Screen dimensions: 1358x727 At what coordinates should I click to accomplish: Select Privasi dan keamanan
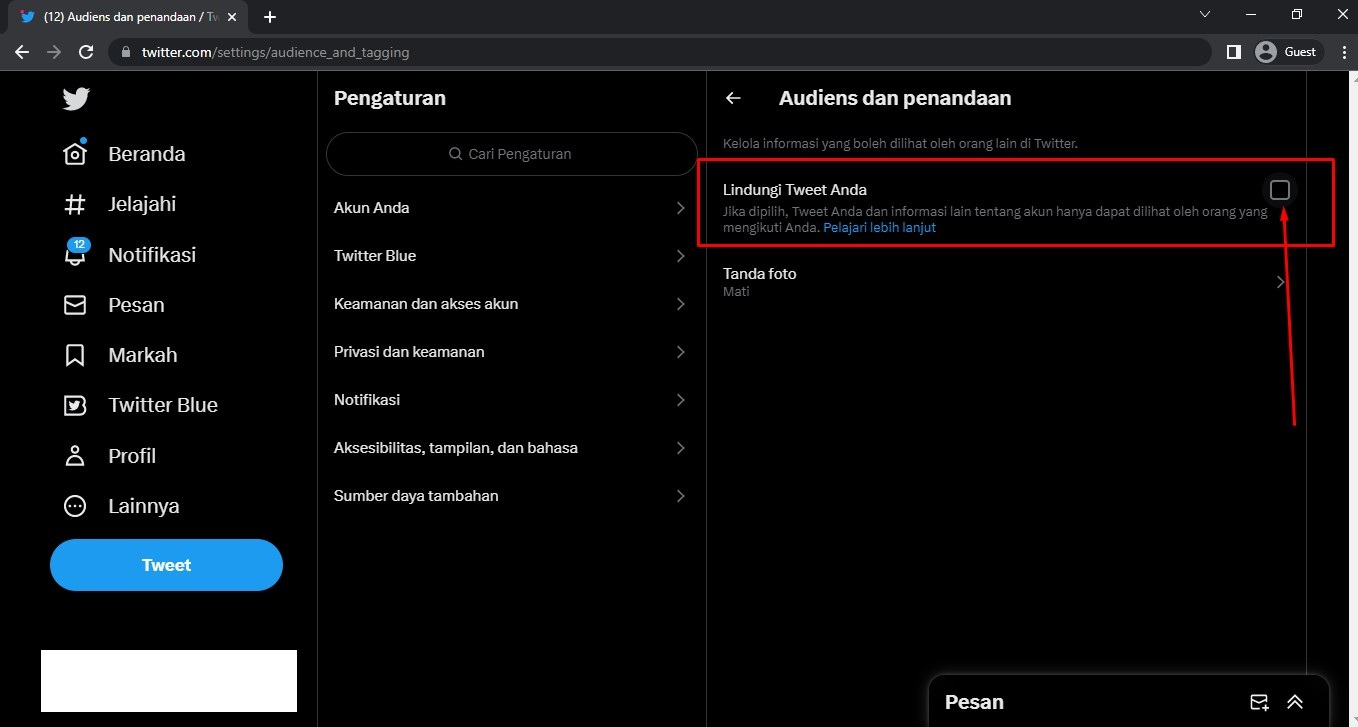[512, 352]
